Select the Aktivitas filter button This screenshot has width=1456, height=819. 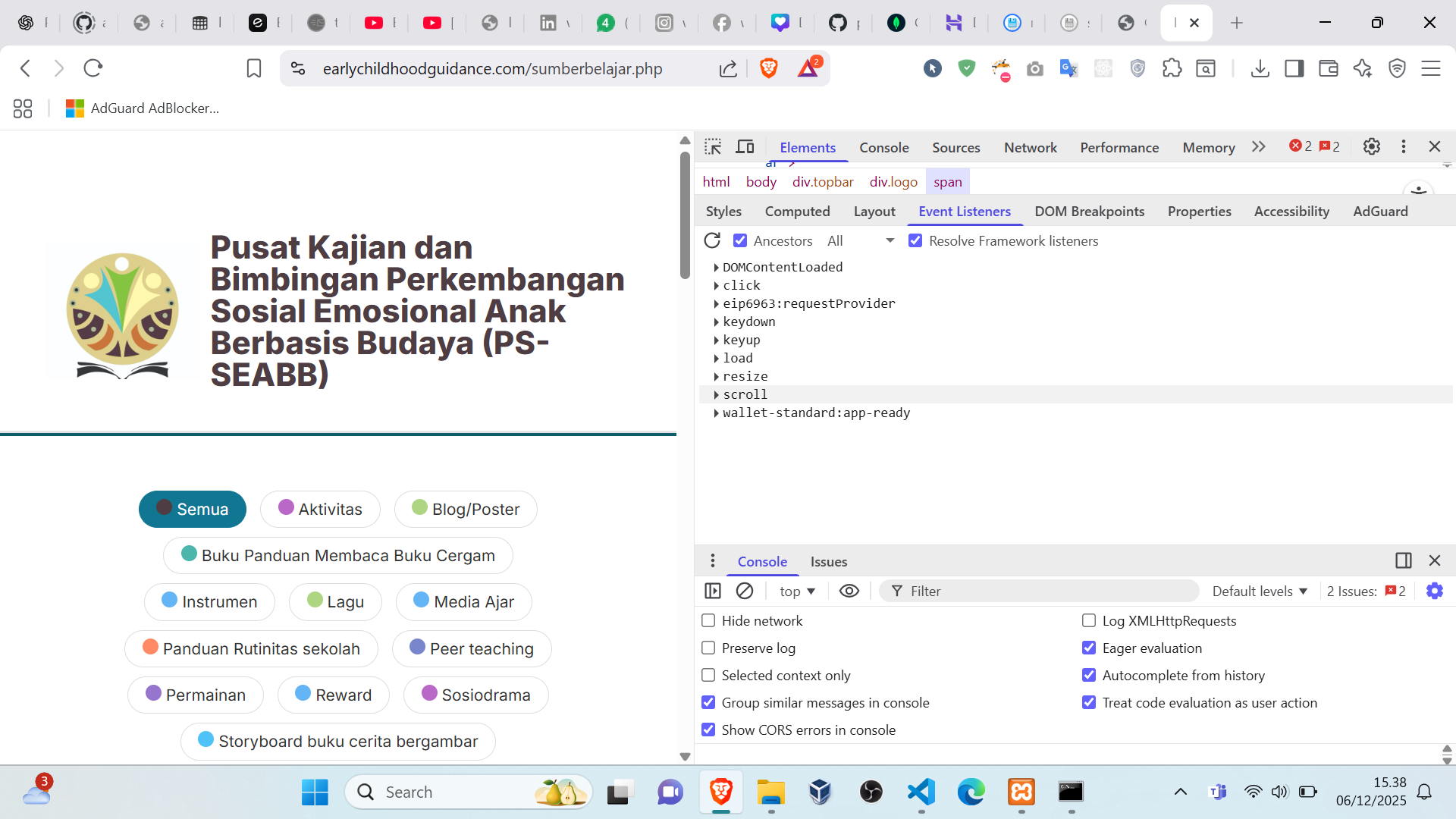pyautogui.click(x=319, y=509)
